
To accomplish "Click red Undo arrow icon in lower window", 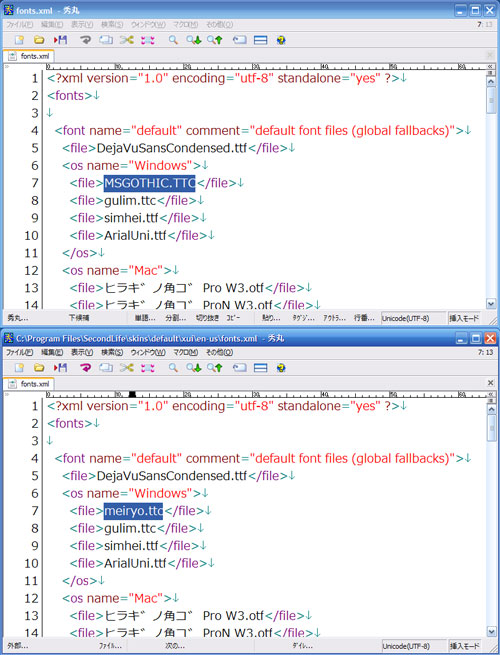I will (86, 368).
